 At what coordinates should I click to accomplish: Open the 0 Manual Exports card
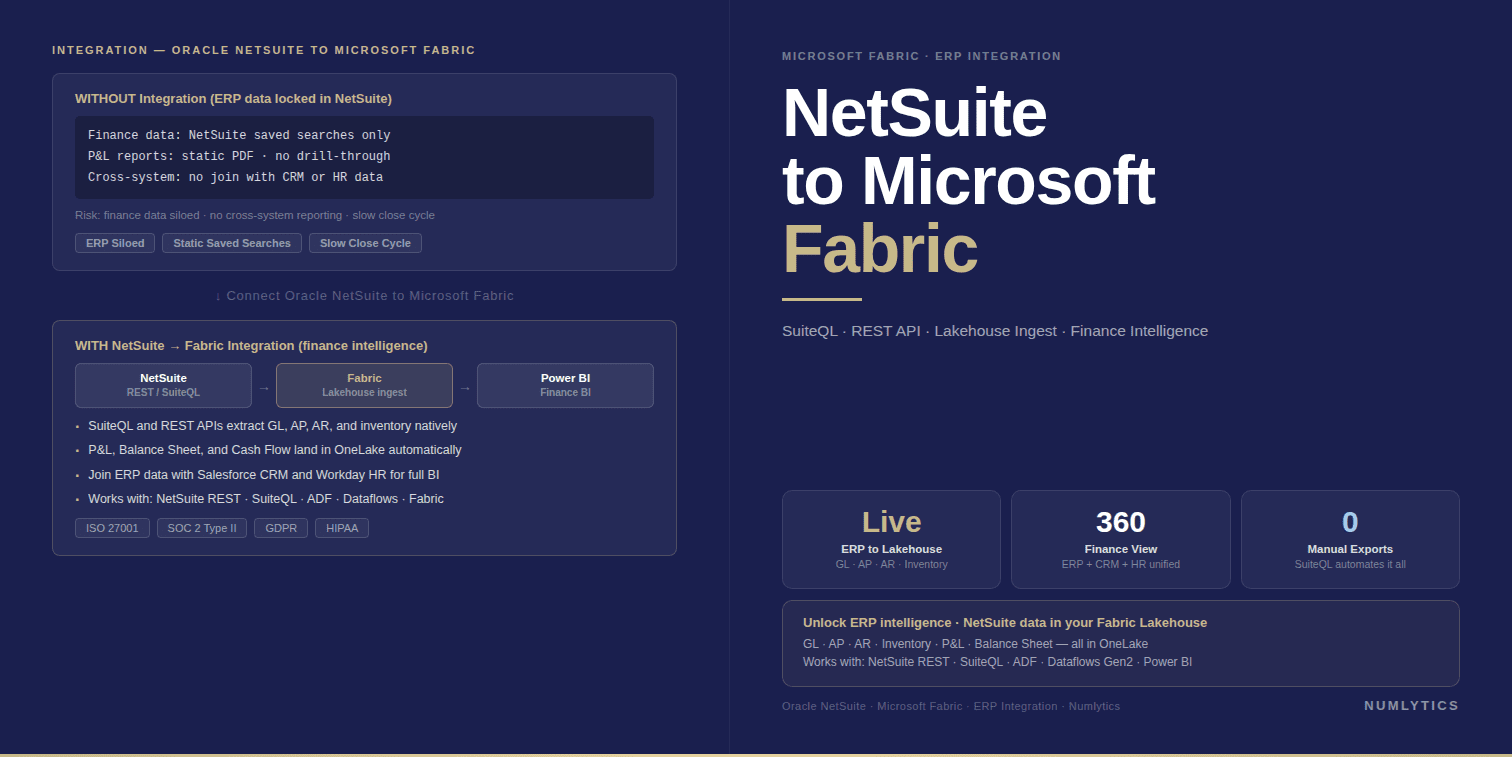(1350, 539)
